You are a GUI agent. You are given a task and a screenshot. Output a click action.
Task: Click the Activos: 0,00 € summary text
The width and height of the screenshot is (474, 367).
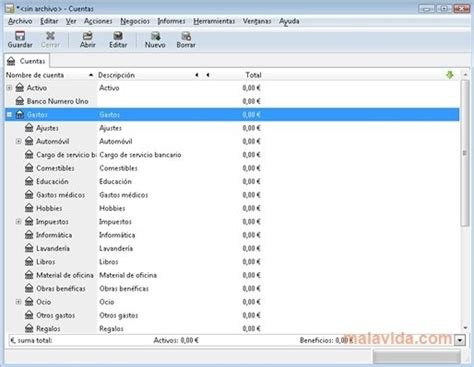pyautogui.click(x=176, y=340)
